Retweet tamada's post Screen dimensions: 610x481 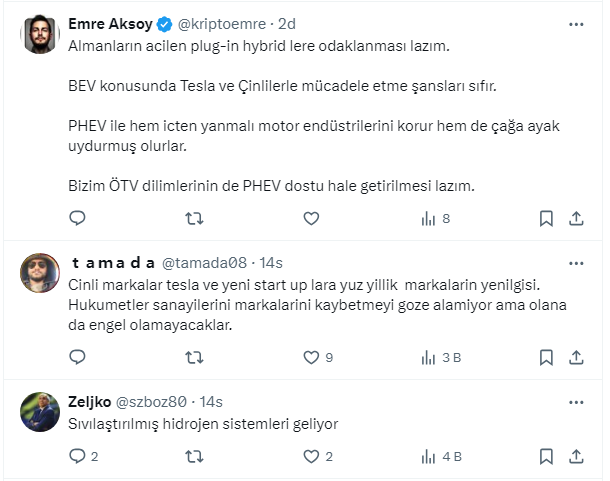tap(195, 356)
